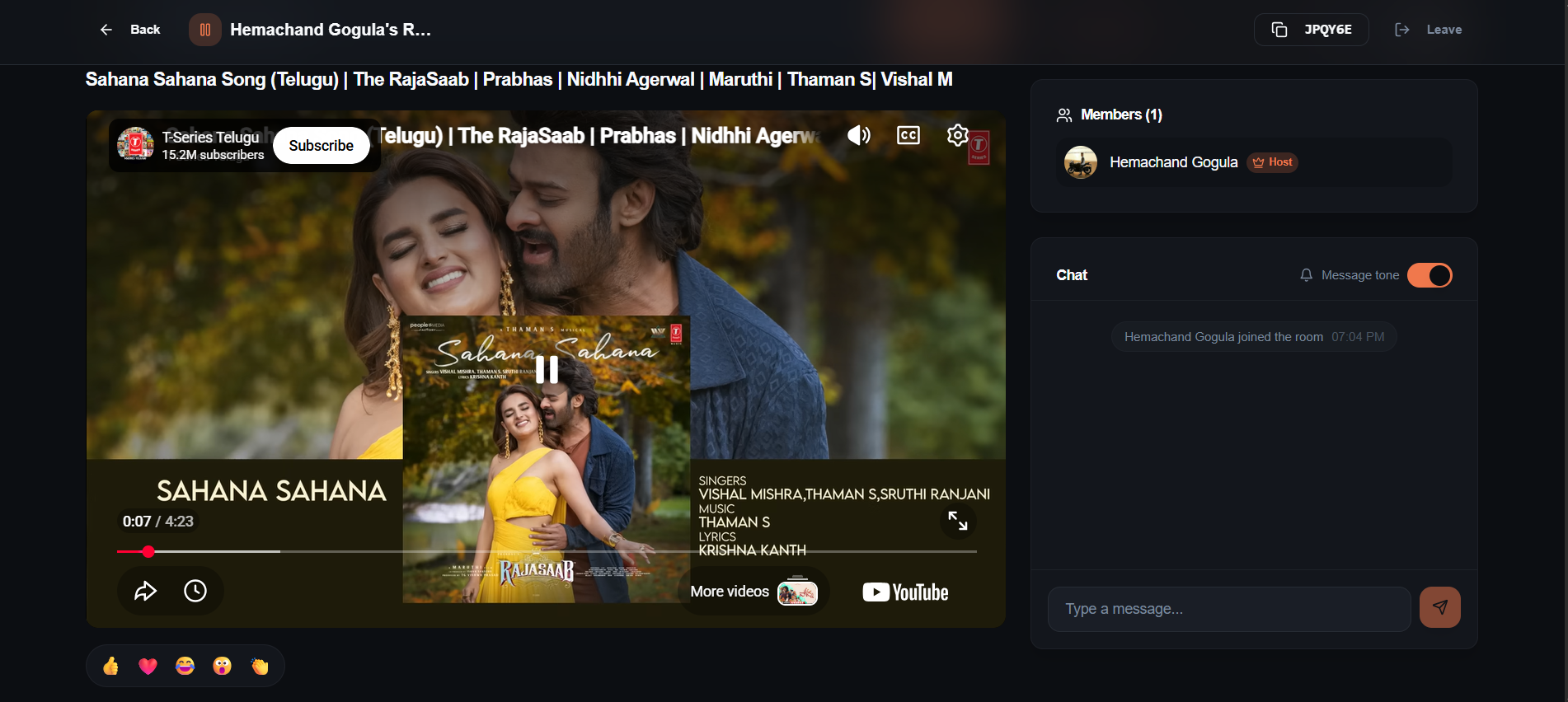The width and height of the screenshot is (1568, 702).
Task: Click the in-player video title link
Action: (599, 136)
